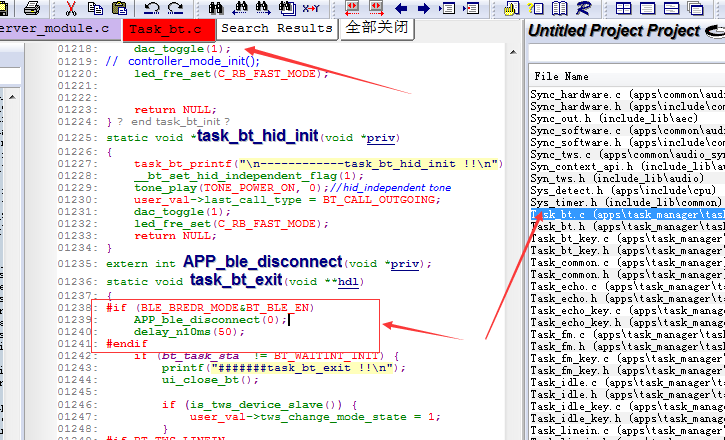Click the project panel pin icon
Screen dimensions: 725x440
[x=714, y=31]
